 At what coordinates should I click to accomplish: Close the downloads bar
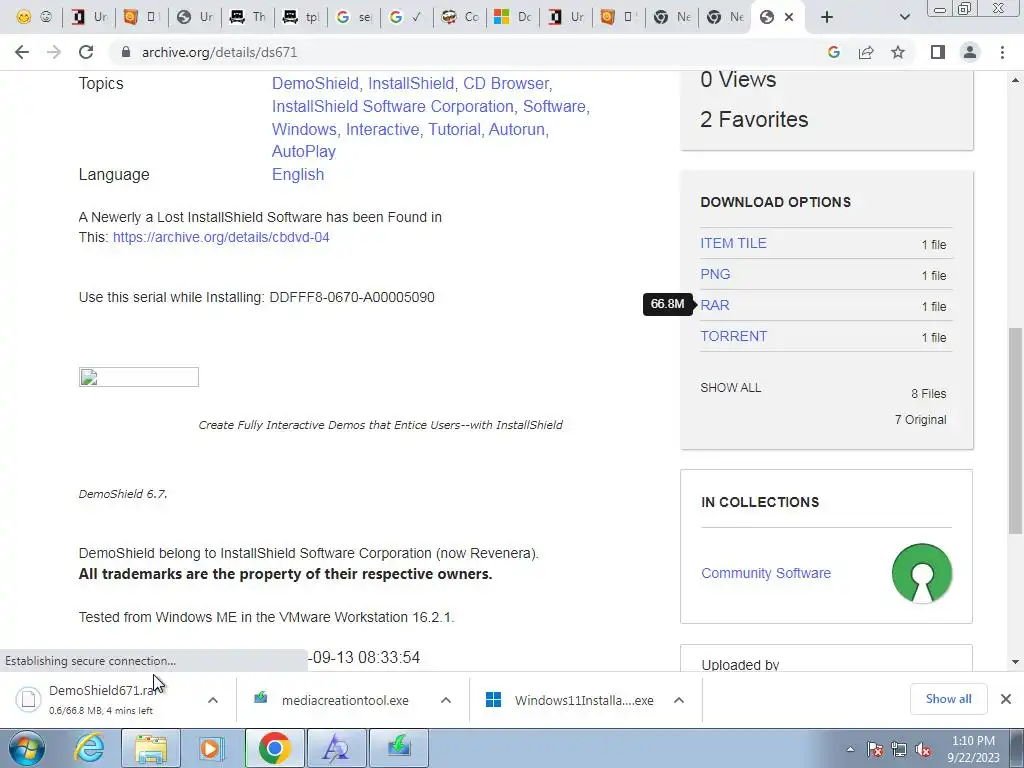tap(1006, 699)
